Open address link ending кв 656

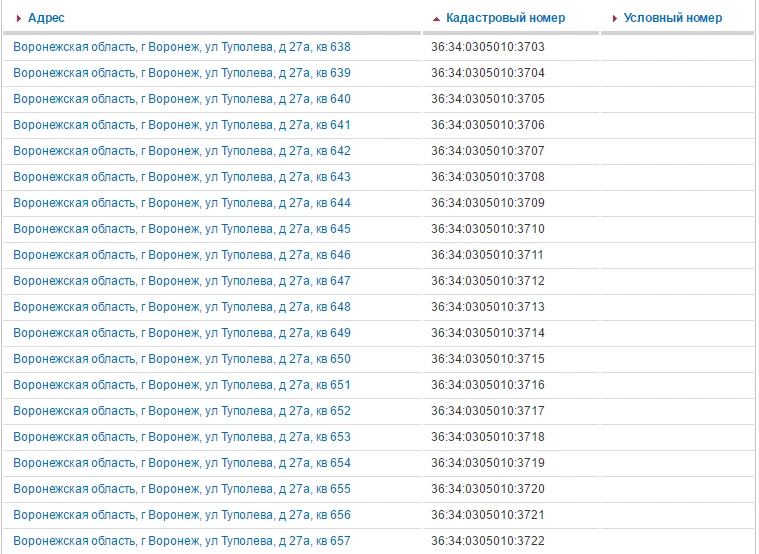tap(182, 515)
